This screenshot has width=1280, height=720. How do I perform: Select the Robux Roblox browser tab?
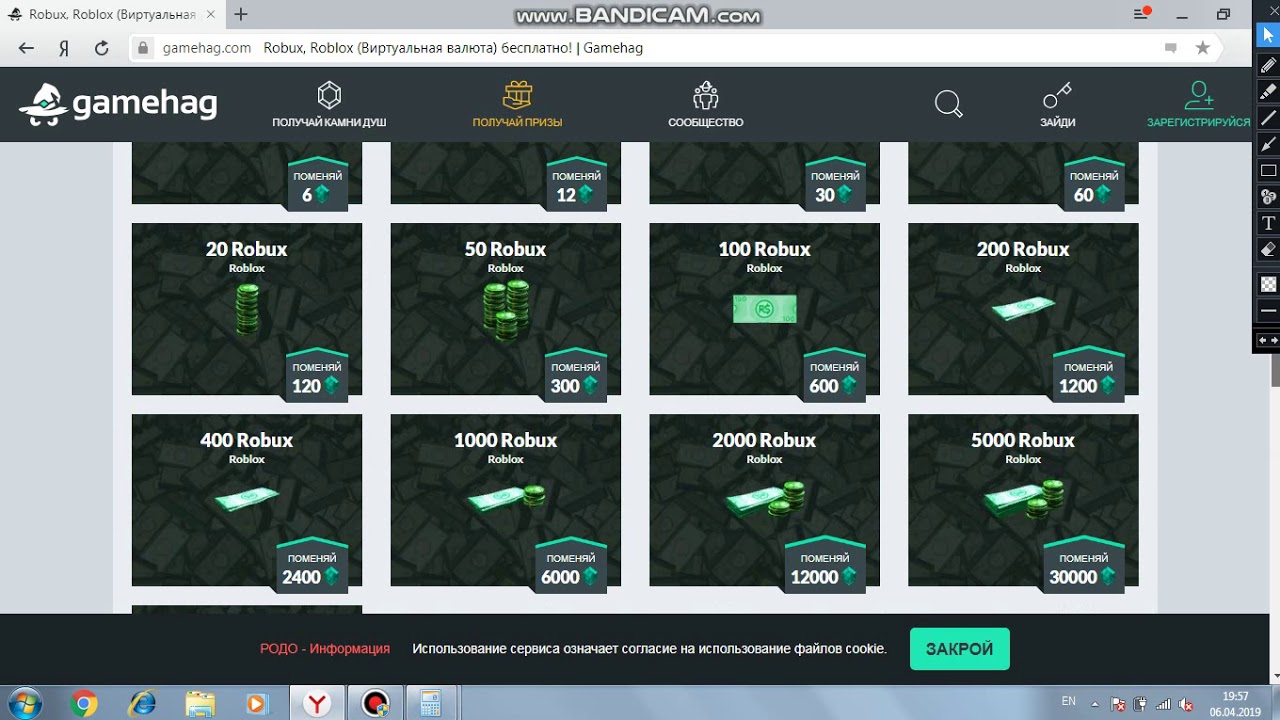(x=112, y=15)
